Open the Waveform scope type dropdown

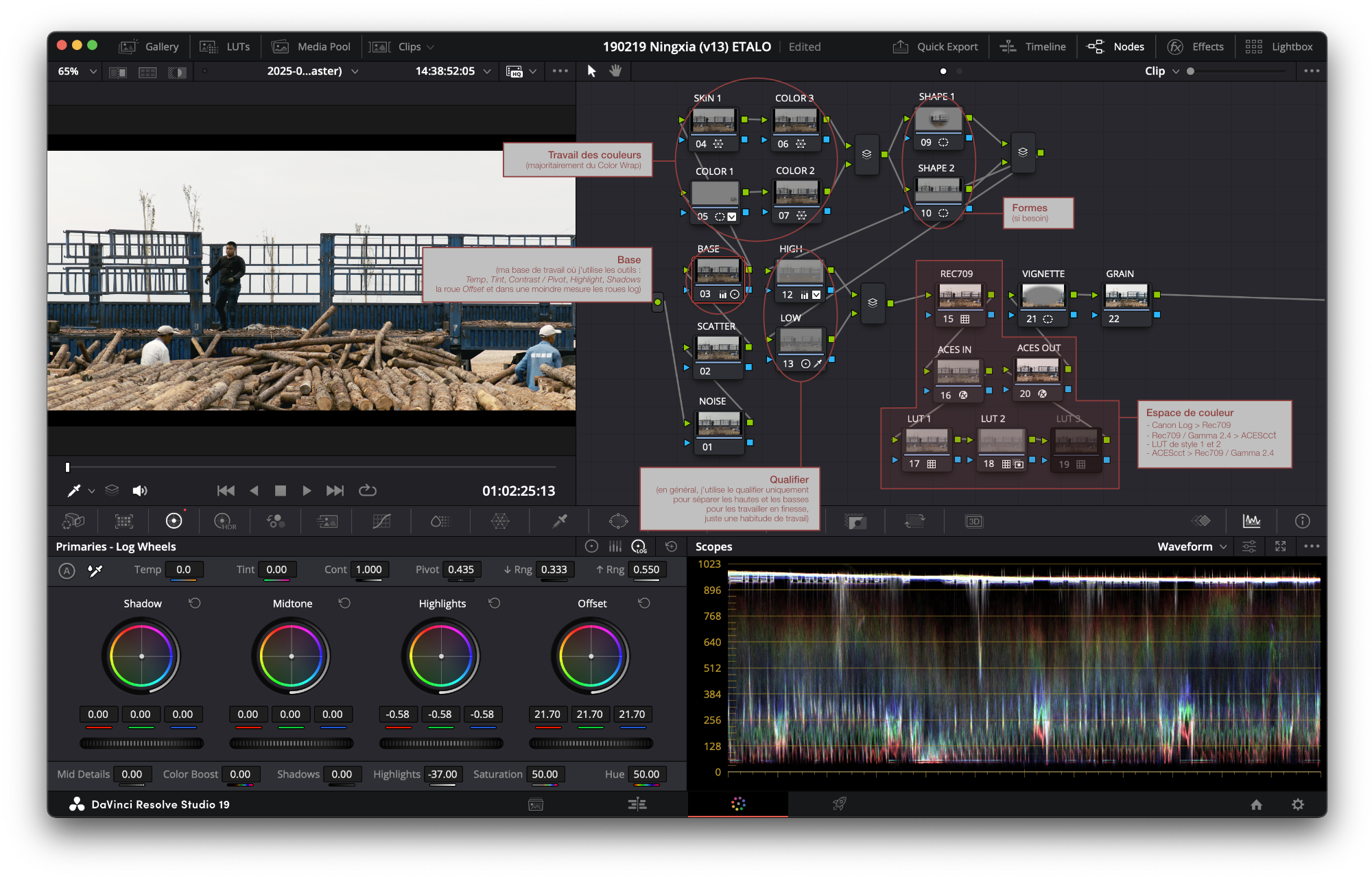point(1192,546)
